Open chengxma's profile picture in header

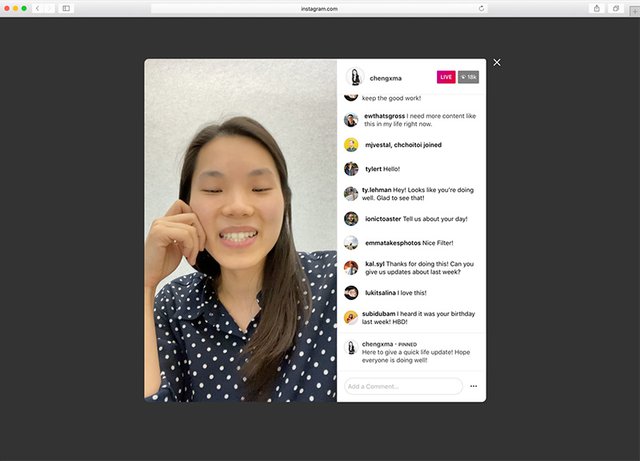pos(353,77)
